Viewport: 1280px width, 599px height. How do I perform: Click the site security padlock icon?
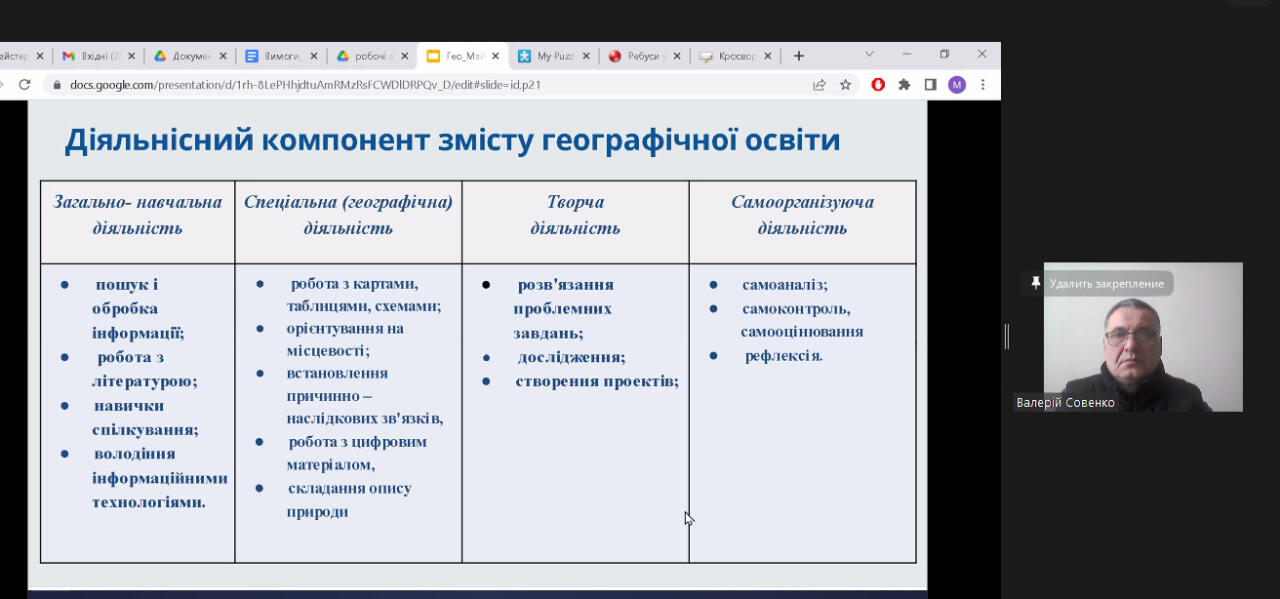coord(57,85)
